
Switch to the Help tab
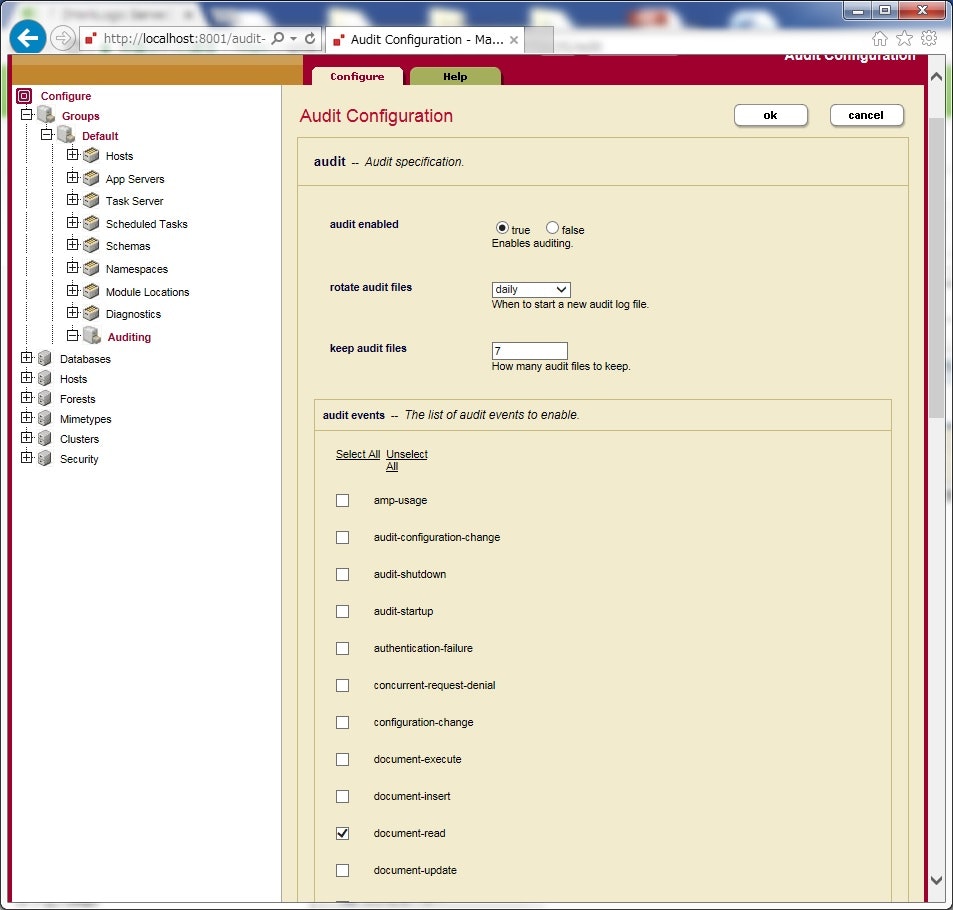coord(455,76)
